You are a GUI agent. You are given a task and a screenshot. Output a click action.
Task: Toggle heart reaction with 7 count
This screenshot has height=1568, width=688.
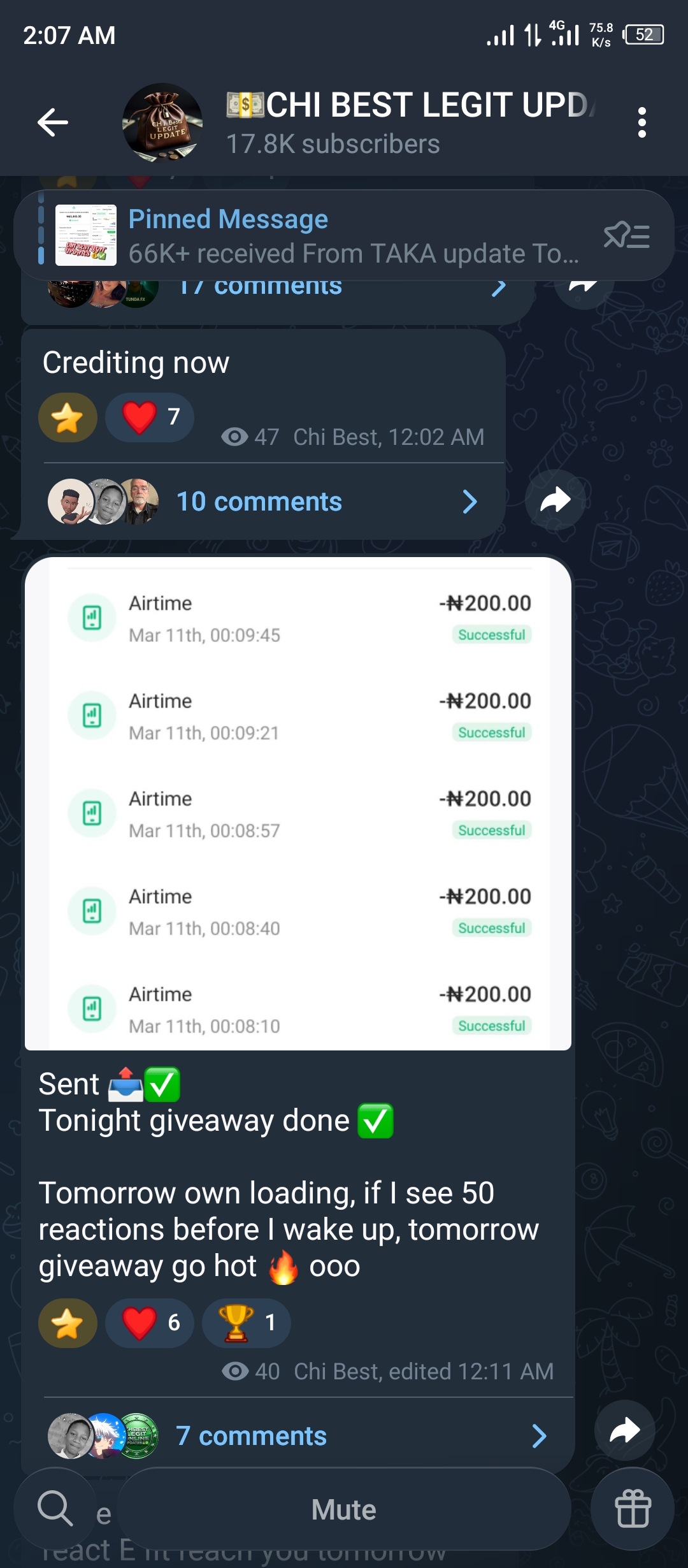coord(150,417)
